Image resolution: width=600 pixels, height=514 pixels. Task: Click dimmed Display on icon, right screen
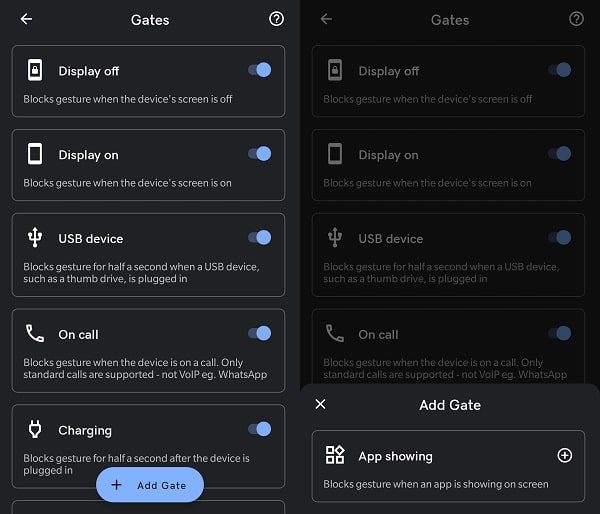335,154
